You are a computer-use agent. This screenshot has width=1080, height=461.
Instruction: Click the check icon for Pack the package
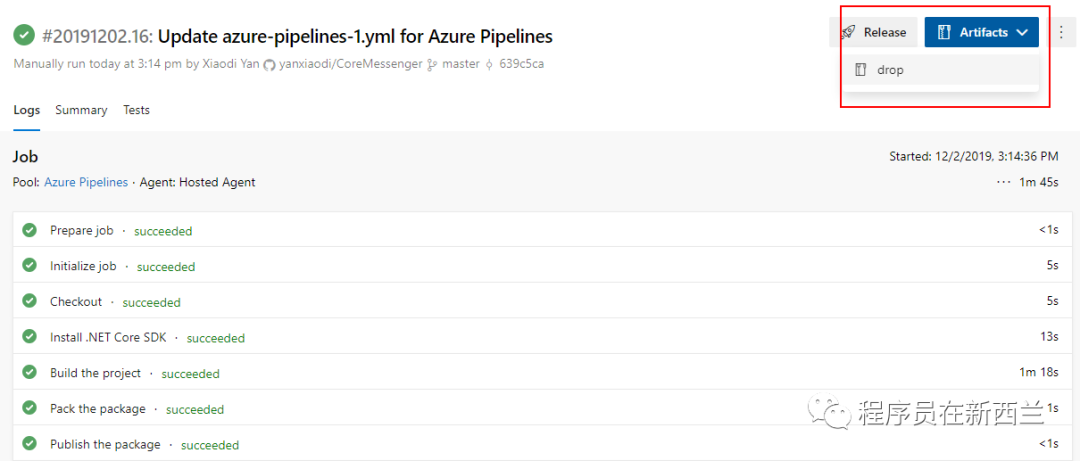click(29, 408)
